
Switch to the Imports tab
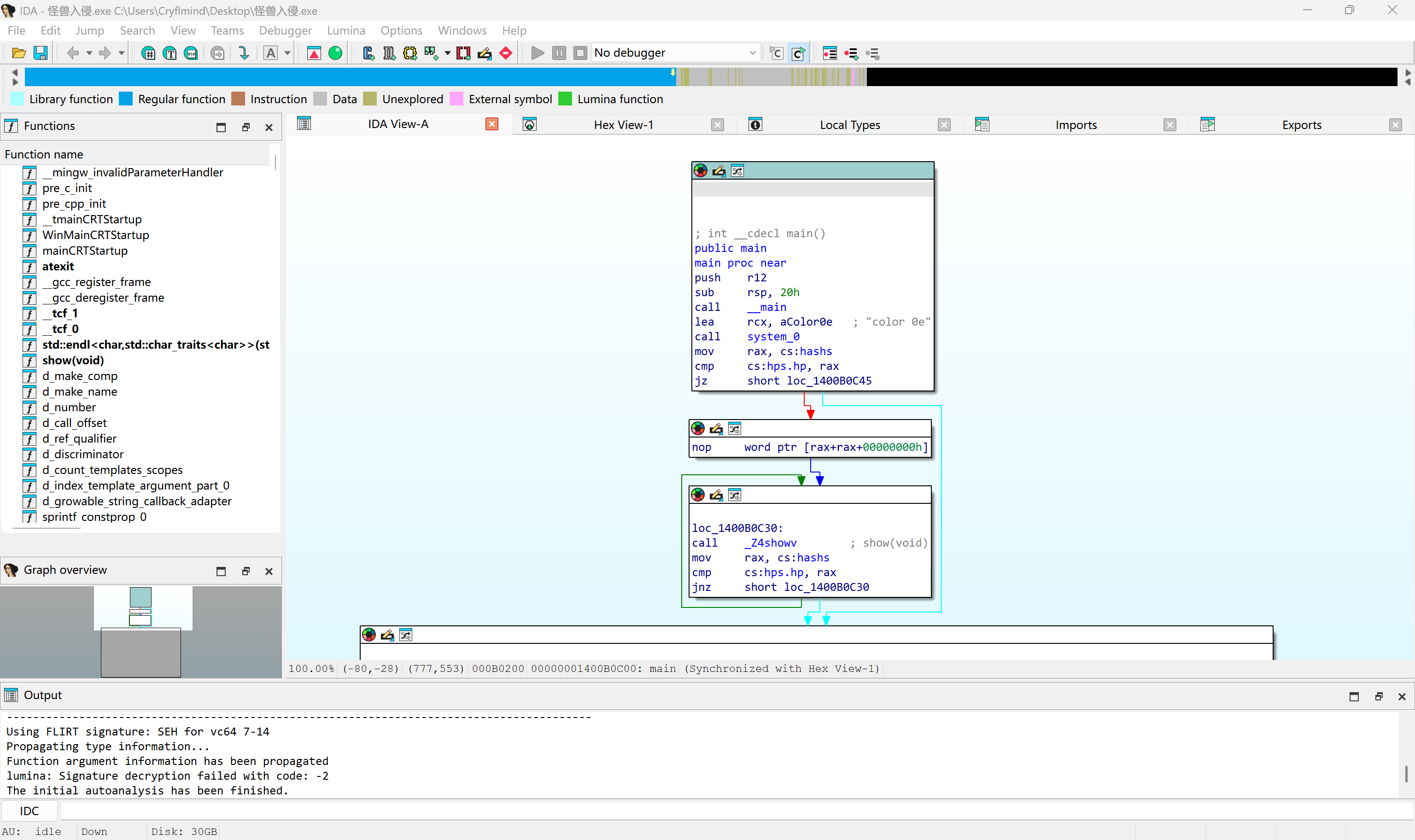1076,125
